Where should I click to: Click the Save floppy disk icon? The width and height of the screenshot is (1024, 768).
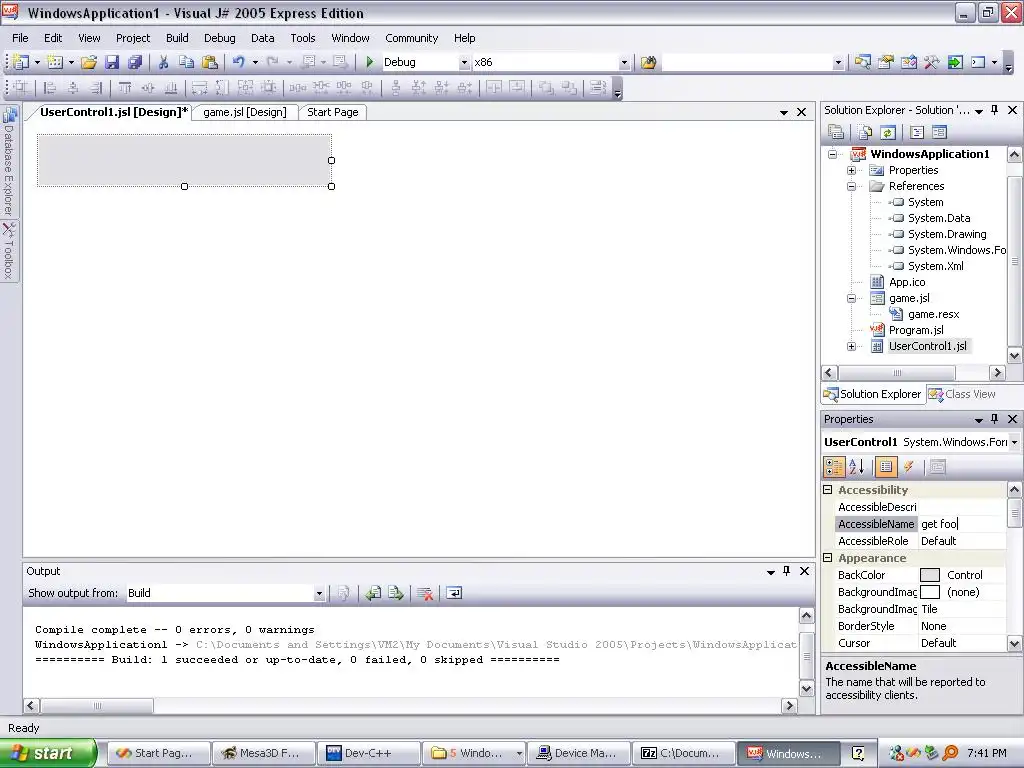(112, 62)
